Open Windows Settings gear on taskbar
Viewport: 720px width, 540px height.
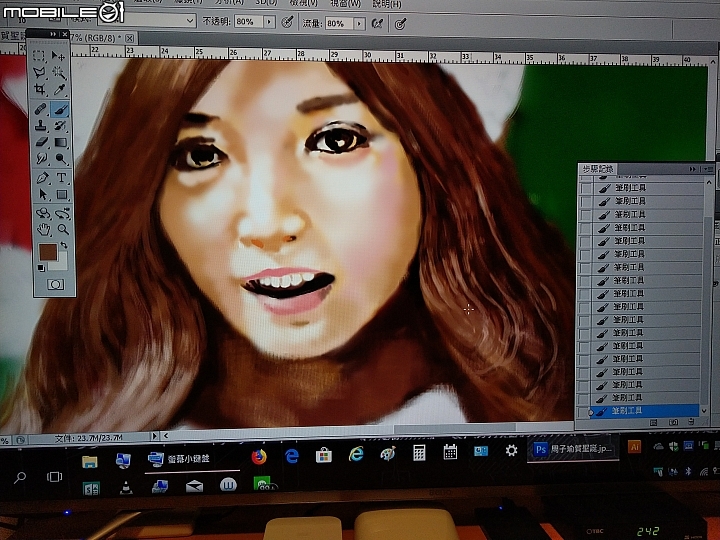coord(511,450)
